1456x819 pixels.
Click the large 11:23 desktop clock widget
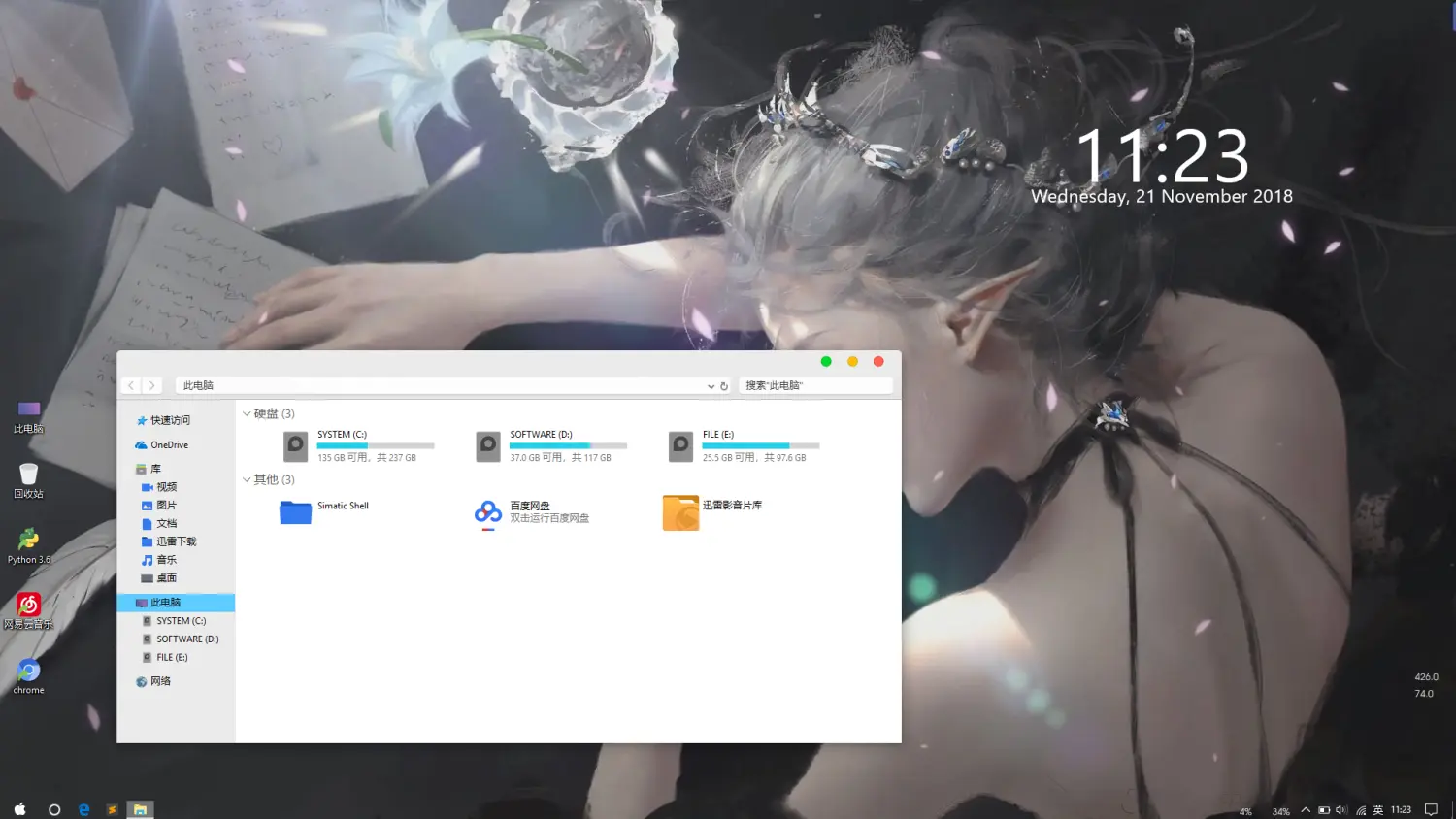click(1162, 156)
